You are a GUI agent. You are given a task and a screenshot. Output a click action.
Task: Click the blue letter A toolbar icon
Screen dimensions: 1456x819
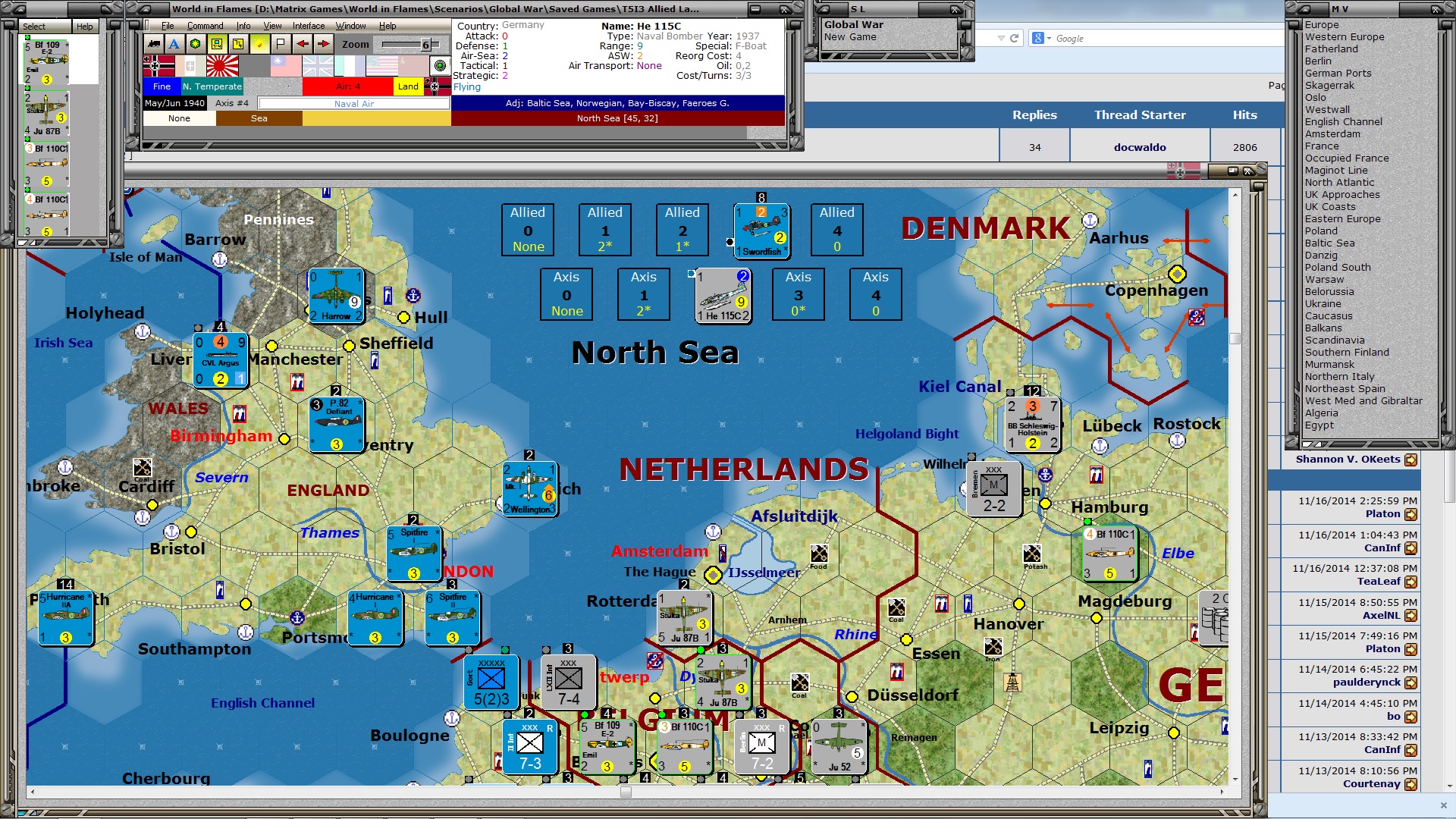click(x=174, y=44)
